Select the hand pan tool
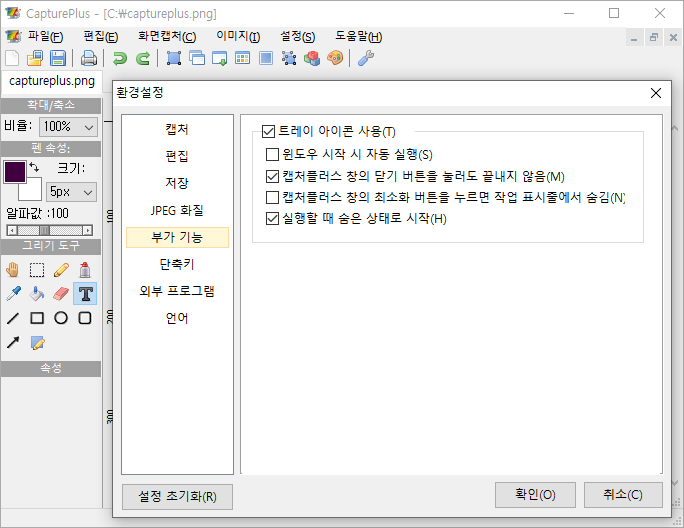The width and height of the screenshot is (684, 528). [13, 269]
